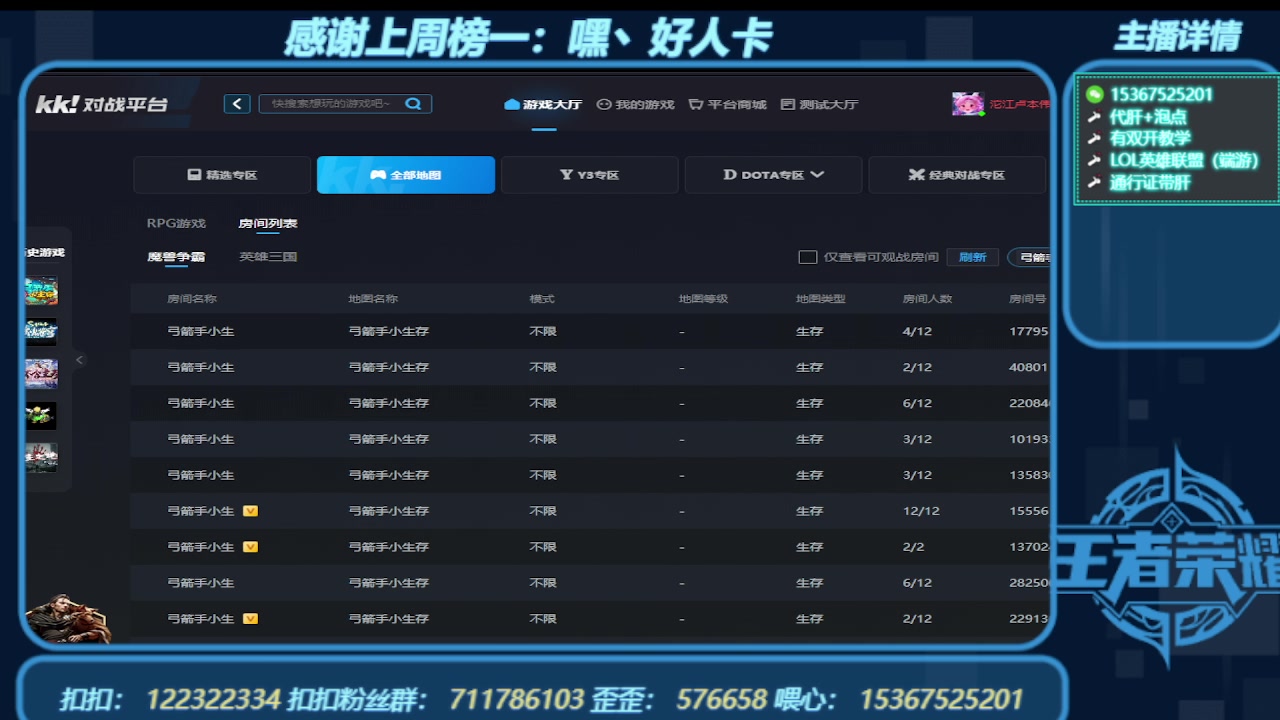Click room number 28250
The width and height of the screenshot is (1280, 720).
click(x=1029, y=583)
